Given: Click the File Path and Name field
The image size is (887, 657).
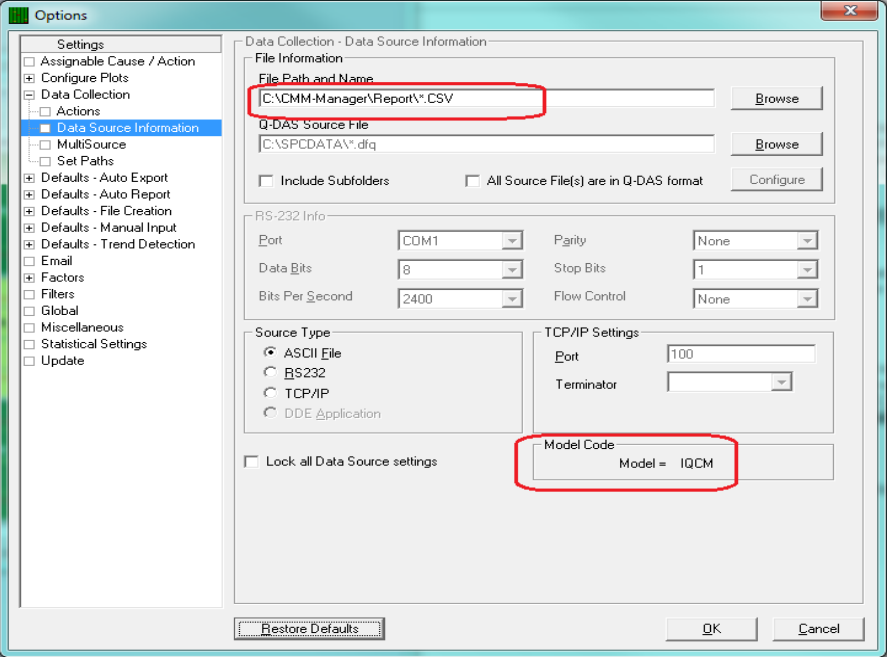Looking at the screenshot, I should pyautogui.click(x=484, y=98).
